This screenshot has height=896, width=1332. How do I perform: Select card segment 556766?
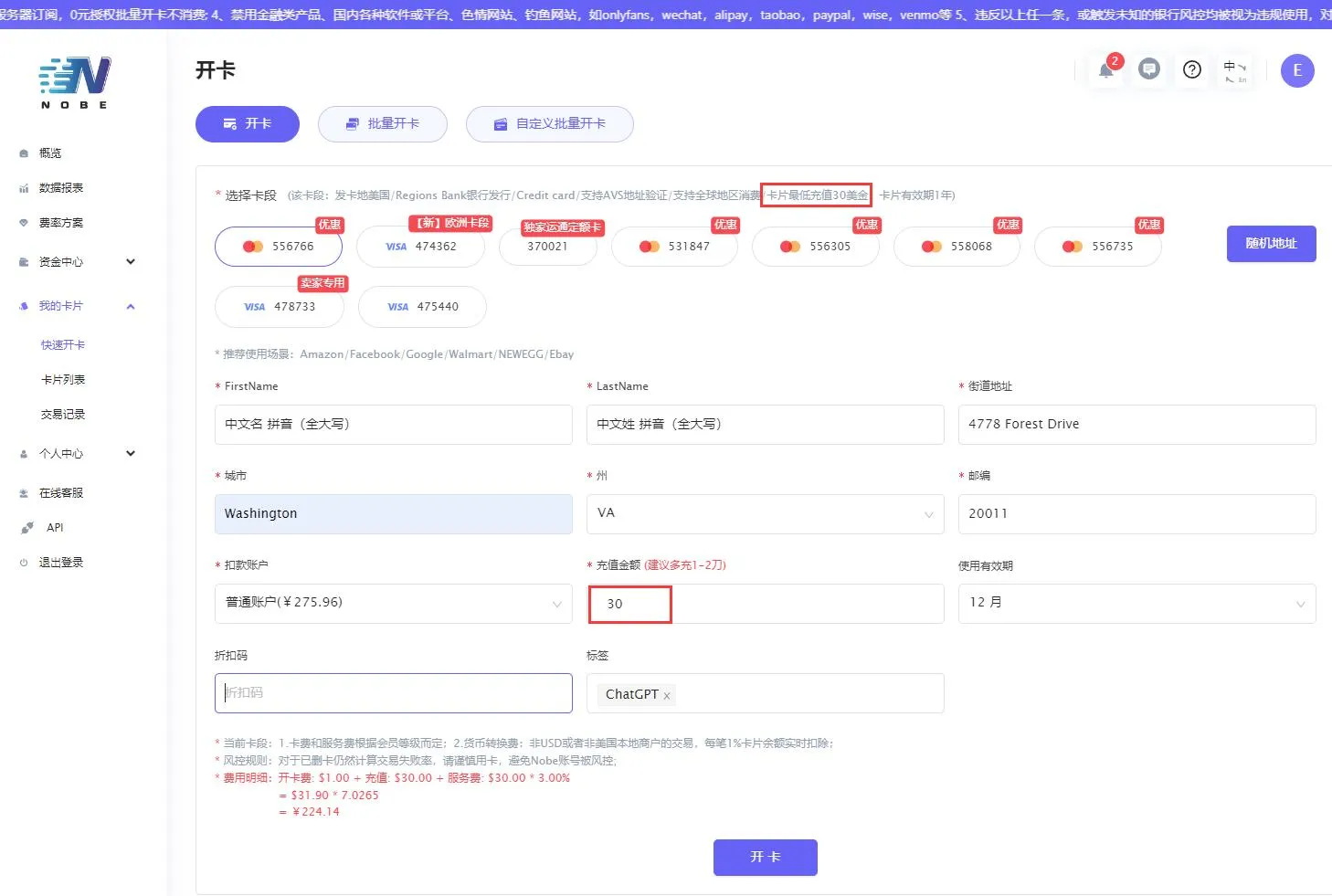pos(279,247)
